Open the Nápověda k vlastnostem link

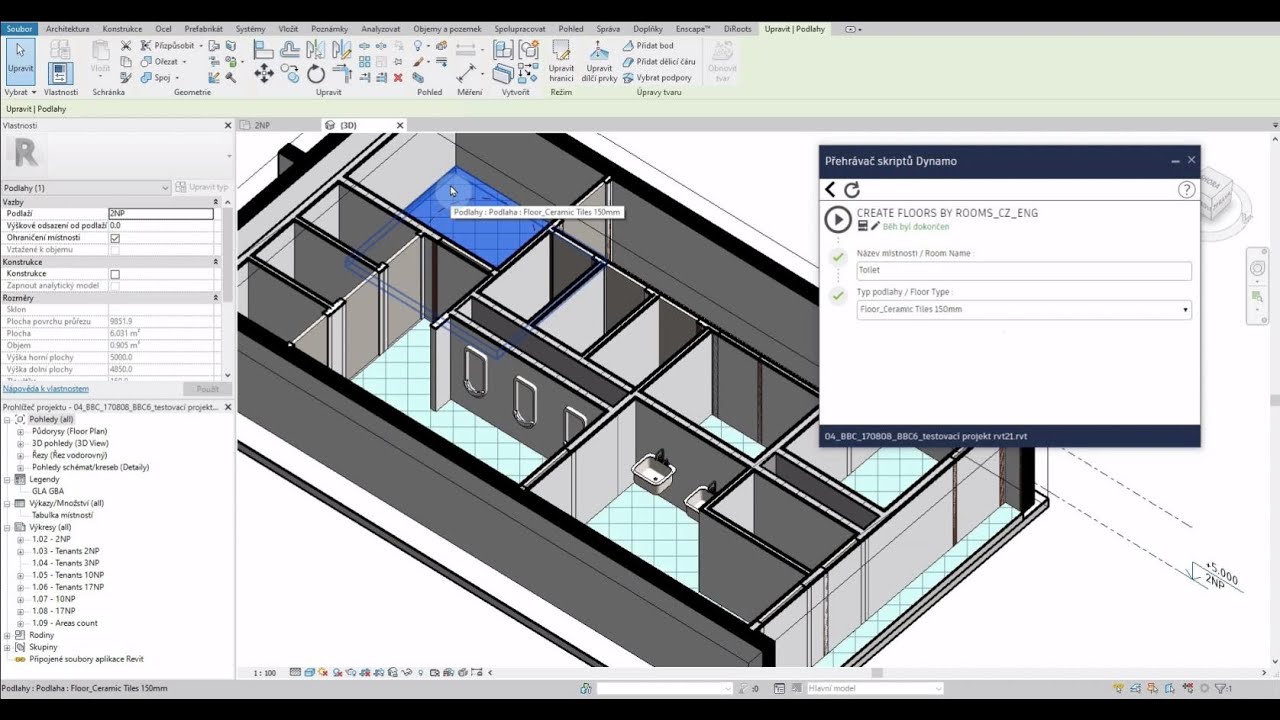(46, 389)
